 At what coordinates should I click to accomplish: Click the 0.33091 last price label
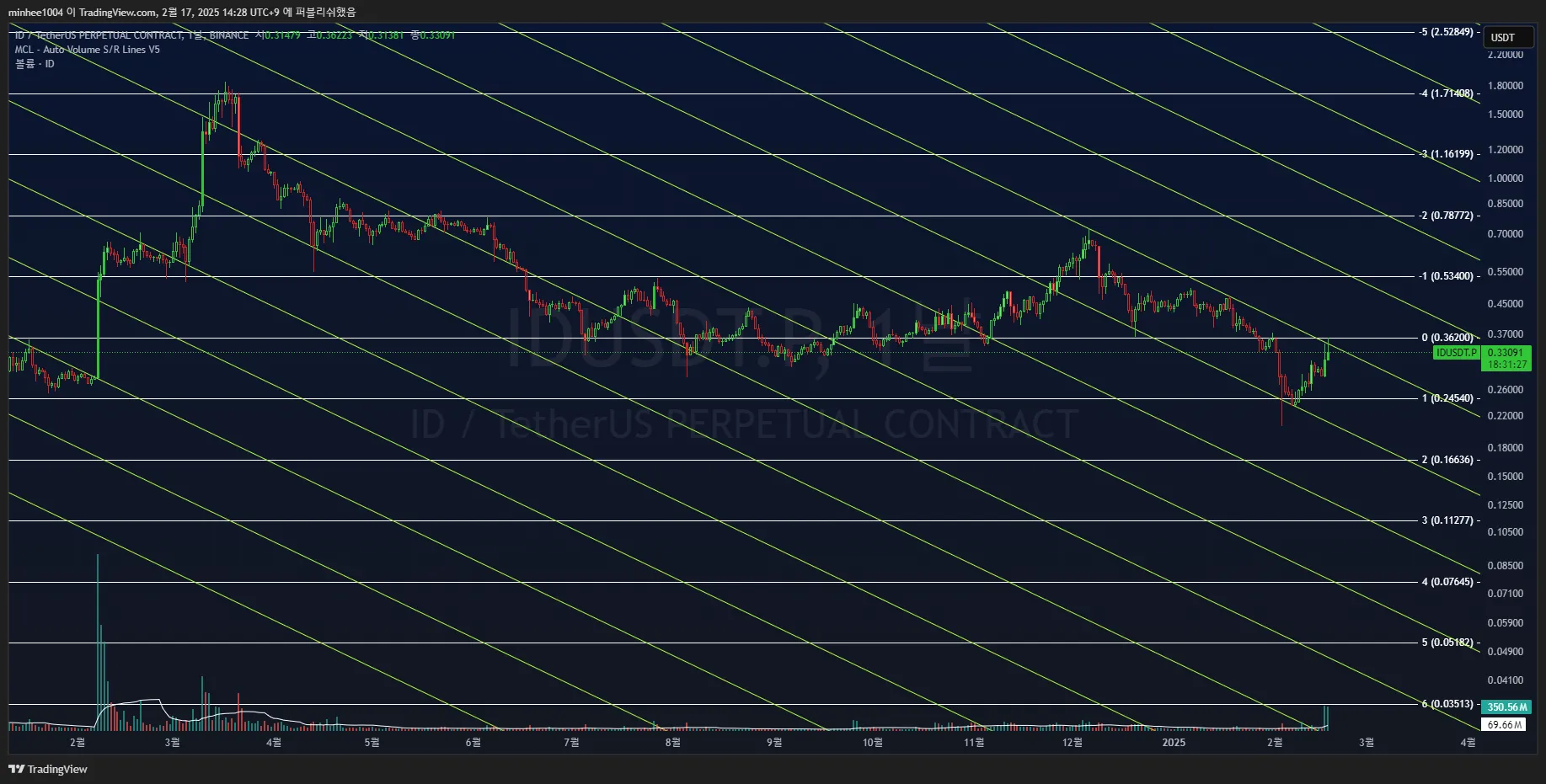[1506, 353]
